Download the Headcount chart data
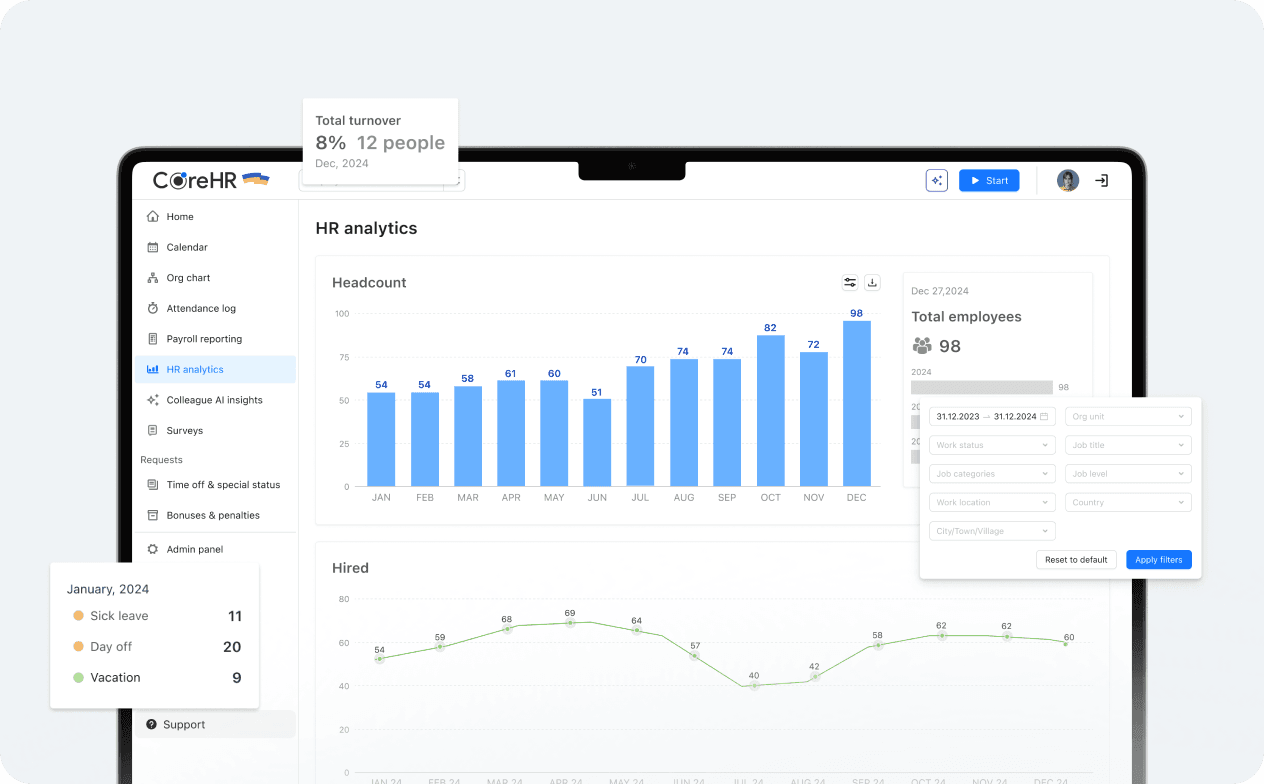The height and width of the screenshot is (784, 1264). click(872, 283)
